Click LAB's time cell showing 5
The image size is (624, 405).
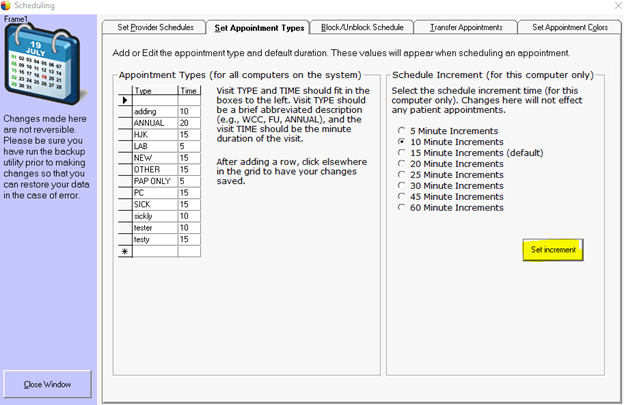point(189,146)
